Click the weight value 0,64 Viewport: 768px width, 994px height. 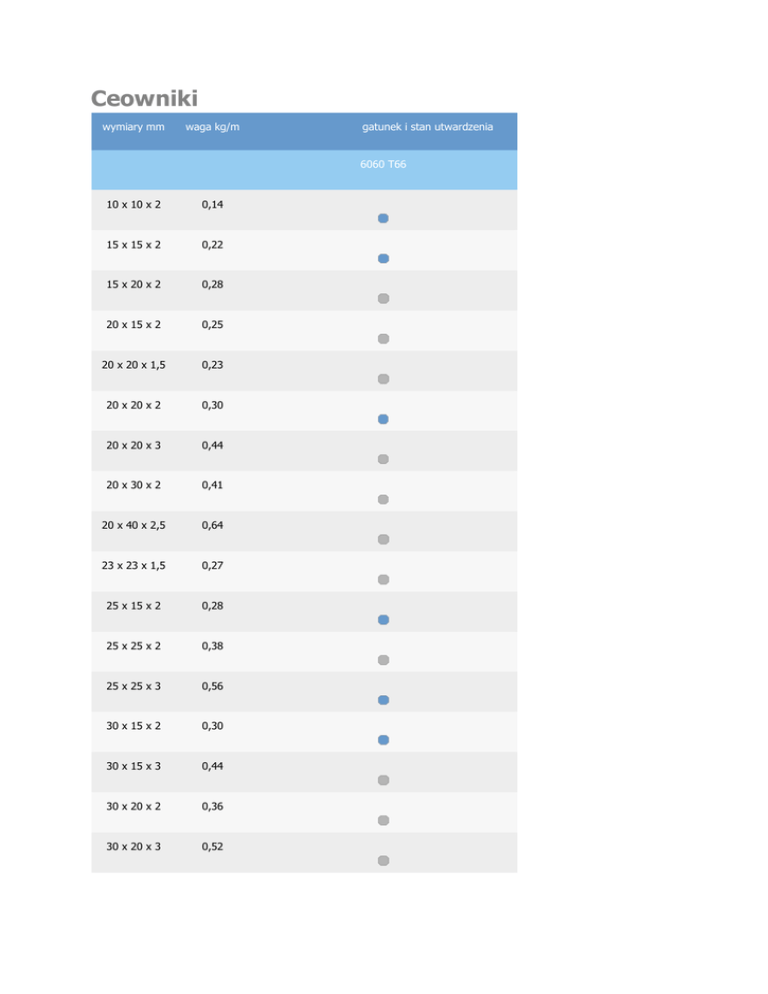point(211,526)
